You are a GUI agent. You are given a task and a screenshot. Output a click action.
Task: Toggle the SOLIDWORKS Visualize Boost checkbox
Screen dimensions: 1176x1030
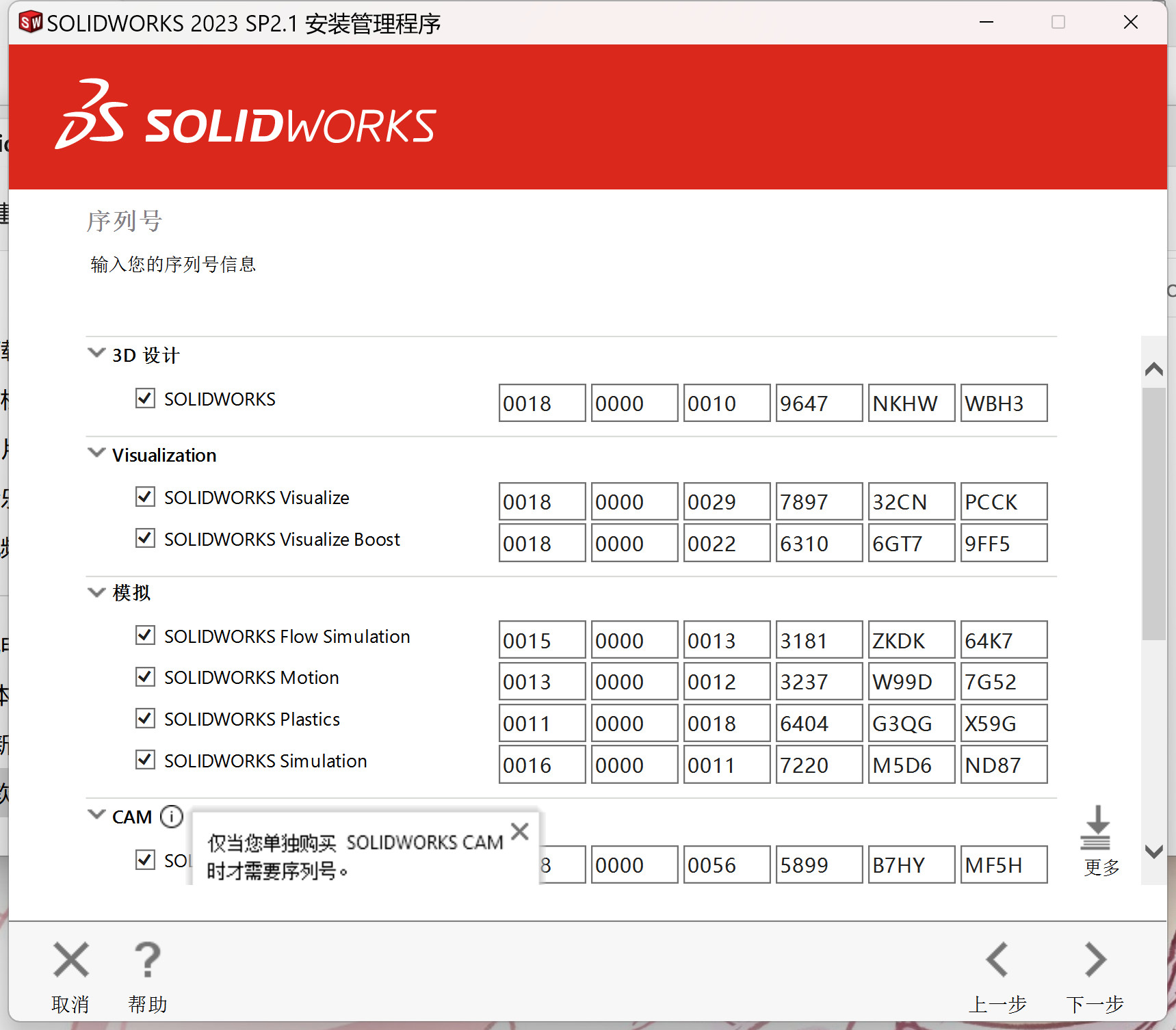pos(145,538)
